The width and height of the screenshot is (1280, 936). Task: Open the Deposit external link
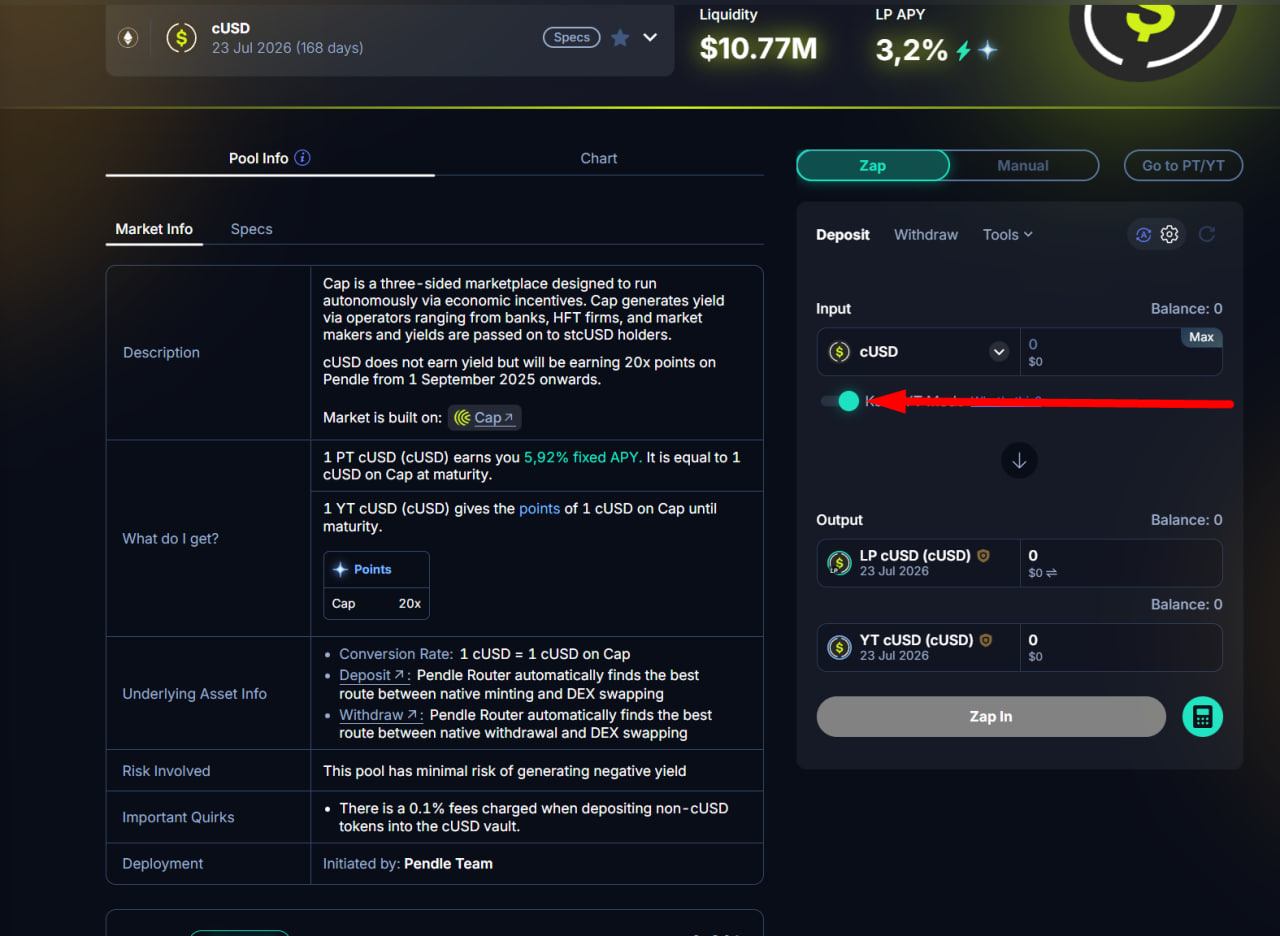tap(374, 676)
